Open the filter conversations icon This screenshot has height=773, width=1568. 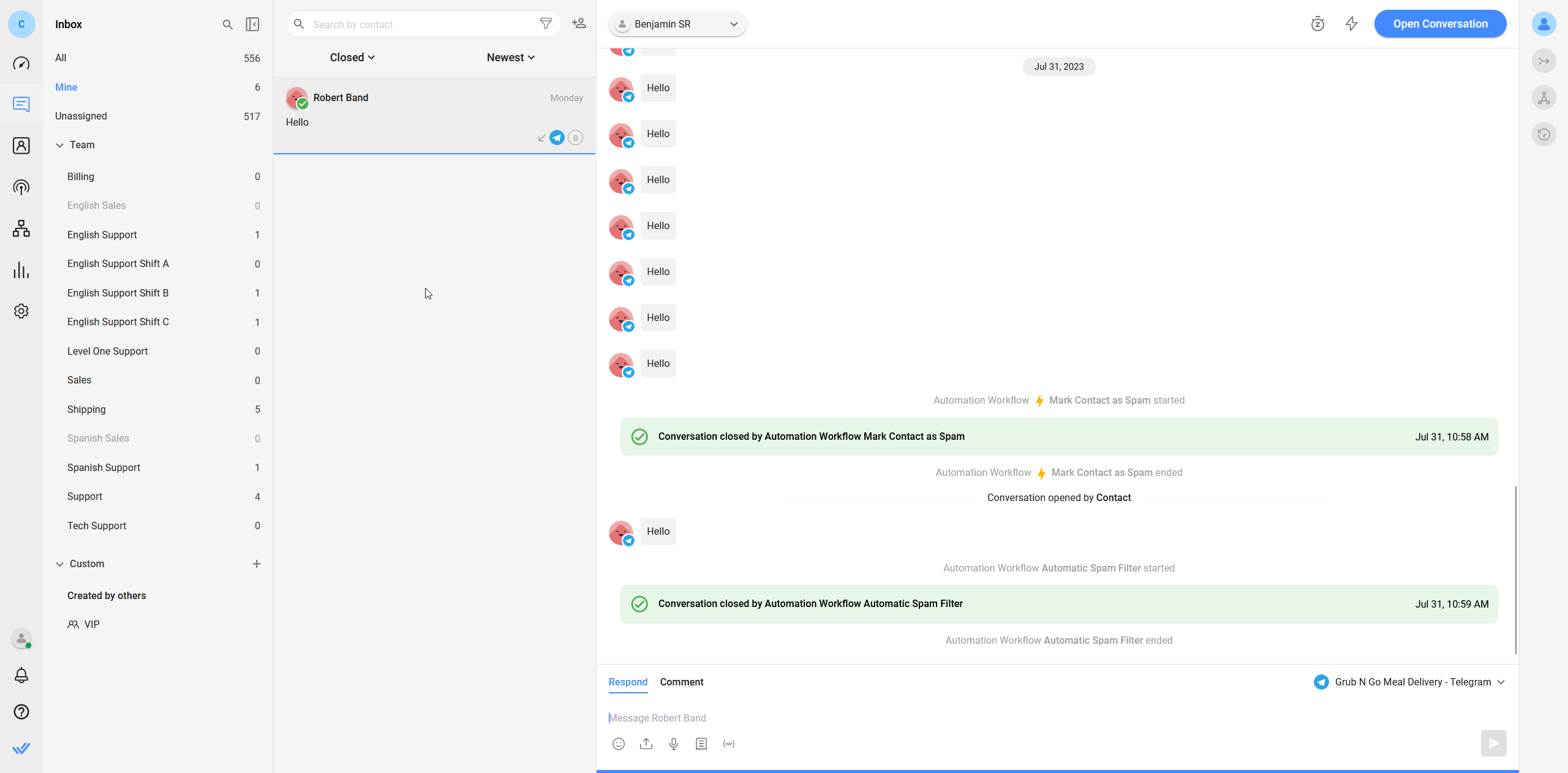[x=546, y=23]
